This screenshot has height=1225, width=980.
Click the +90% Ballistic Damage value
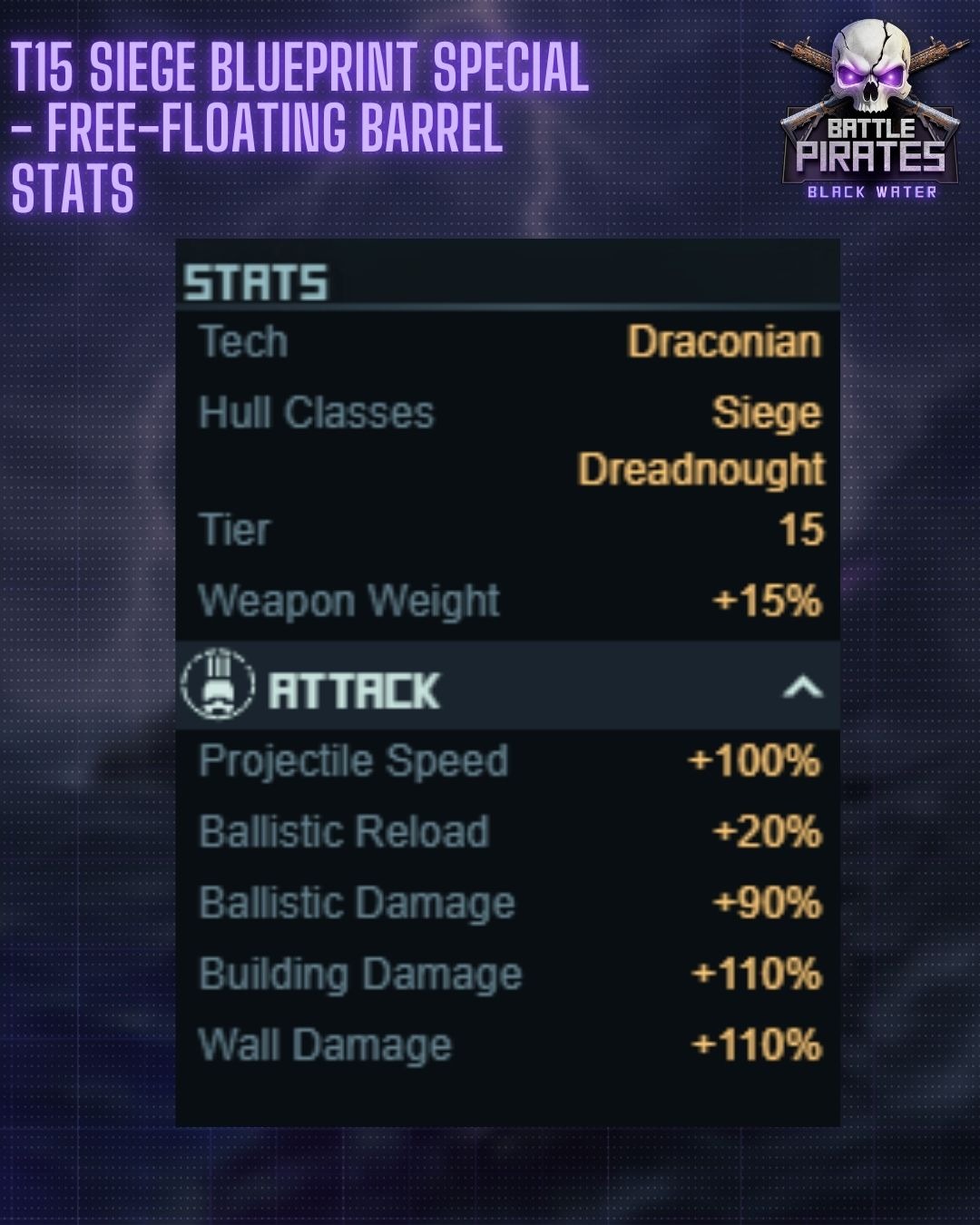pyautogui.click(x=767, y=903)
